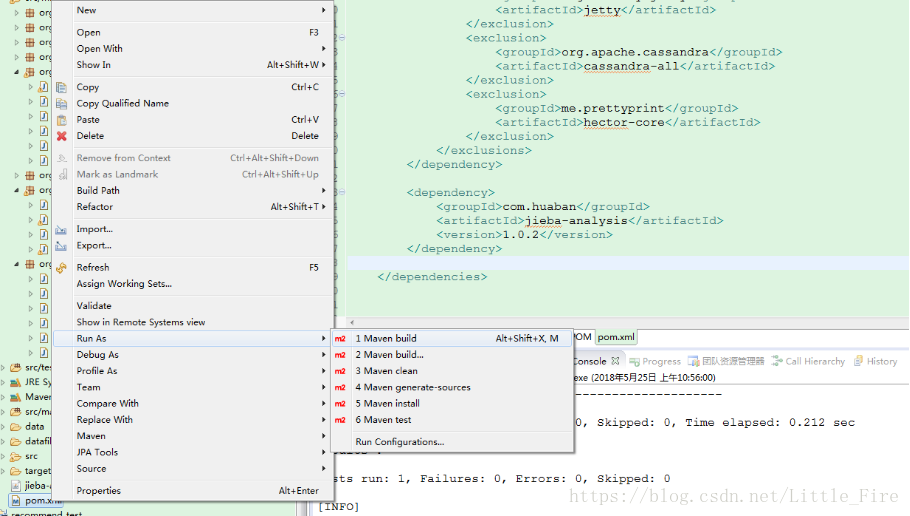Switch to the History tab
This screenshot has height=516, width=910.
click(x=876, y=361)
